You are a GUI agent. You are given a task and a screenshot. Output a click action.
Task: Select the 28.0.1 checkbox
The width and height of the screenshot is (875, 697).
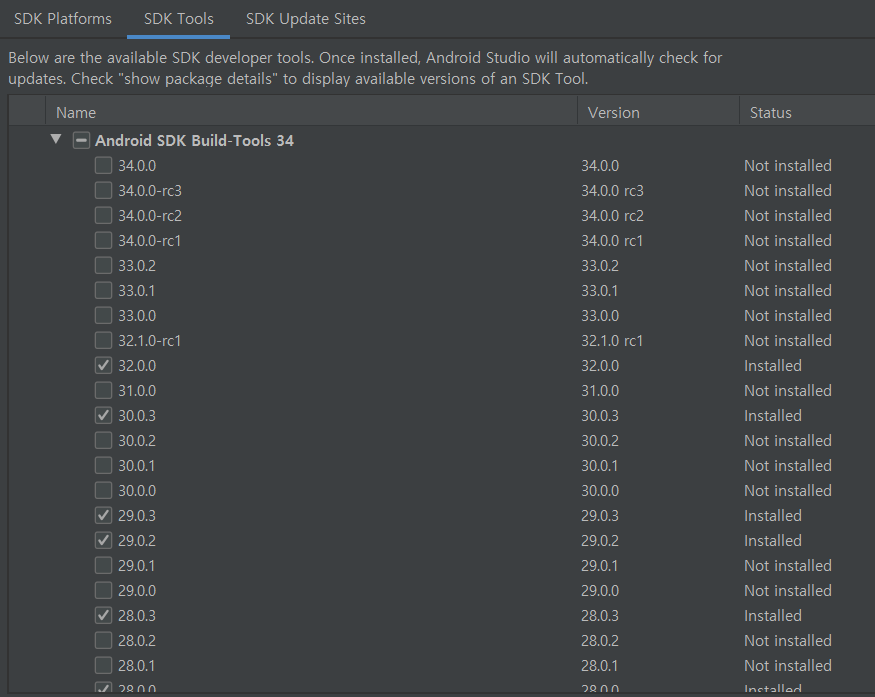103,665
